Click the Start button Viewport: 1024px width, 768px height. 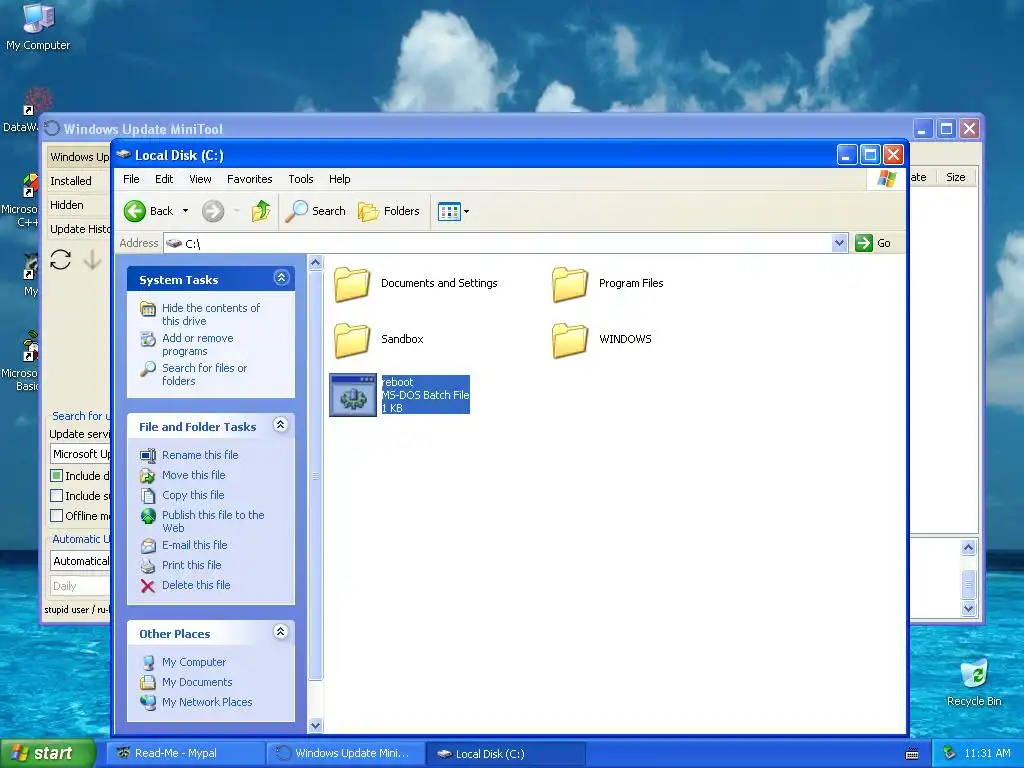pos(48,754)
